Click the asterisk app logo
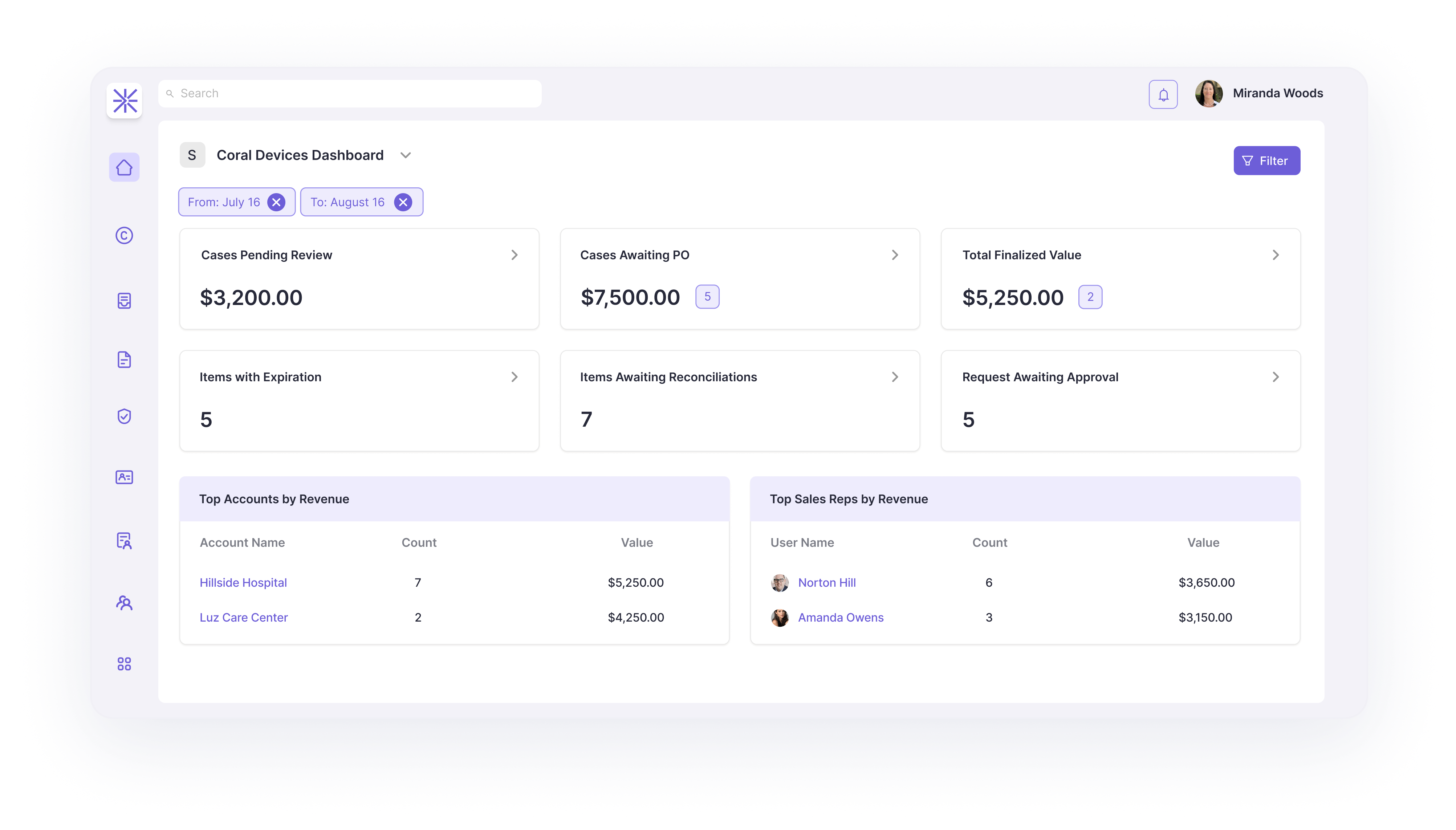Image resolution: width=1456 pixels, height=830 pixels. pos(124,101)
